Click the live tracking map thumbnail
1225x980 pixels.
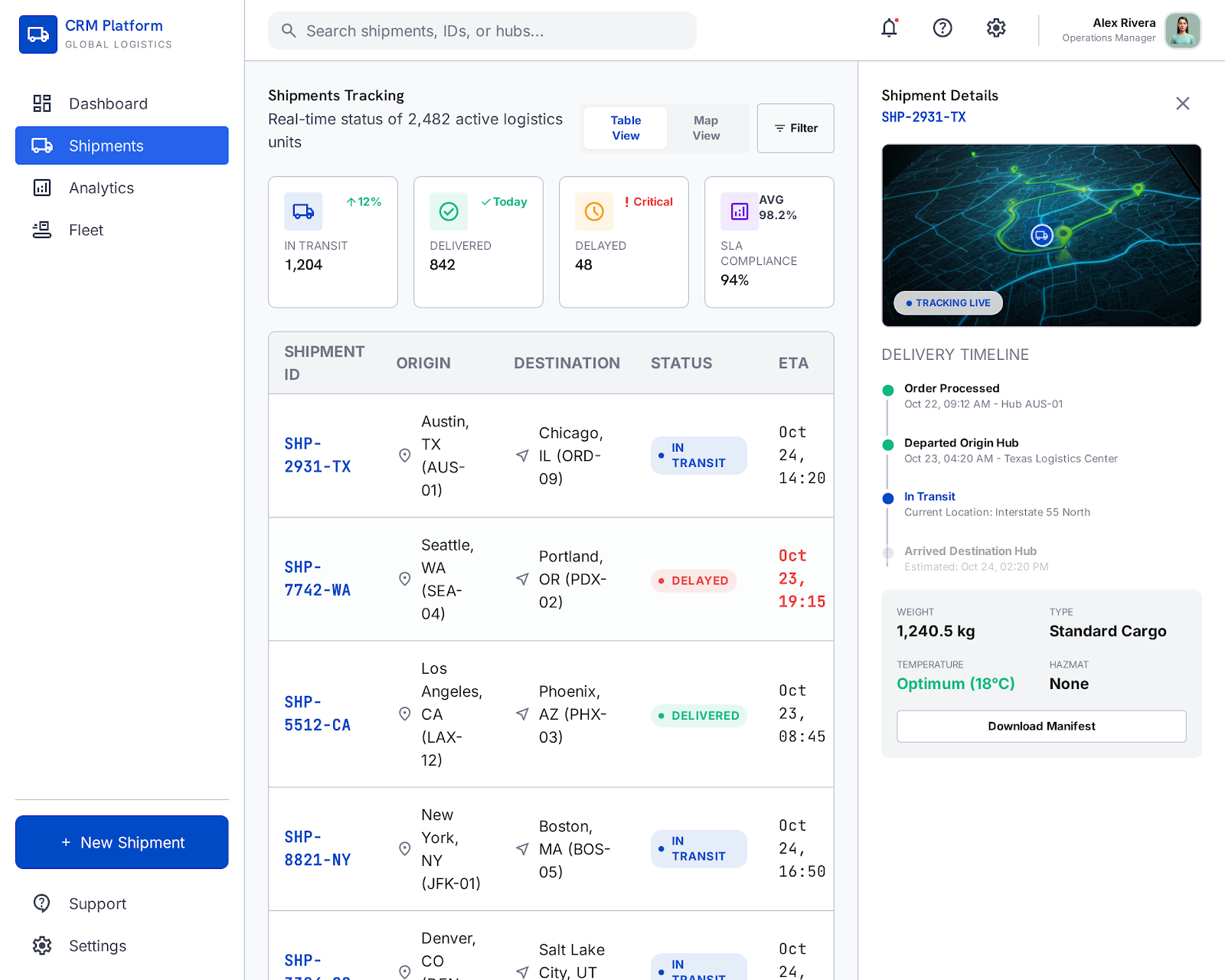(1041, 235)
